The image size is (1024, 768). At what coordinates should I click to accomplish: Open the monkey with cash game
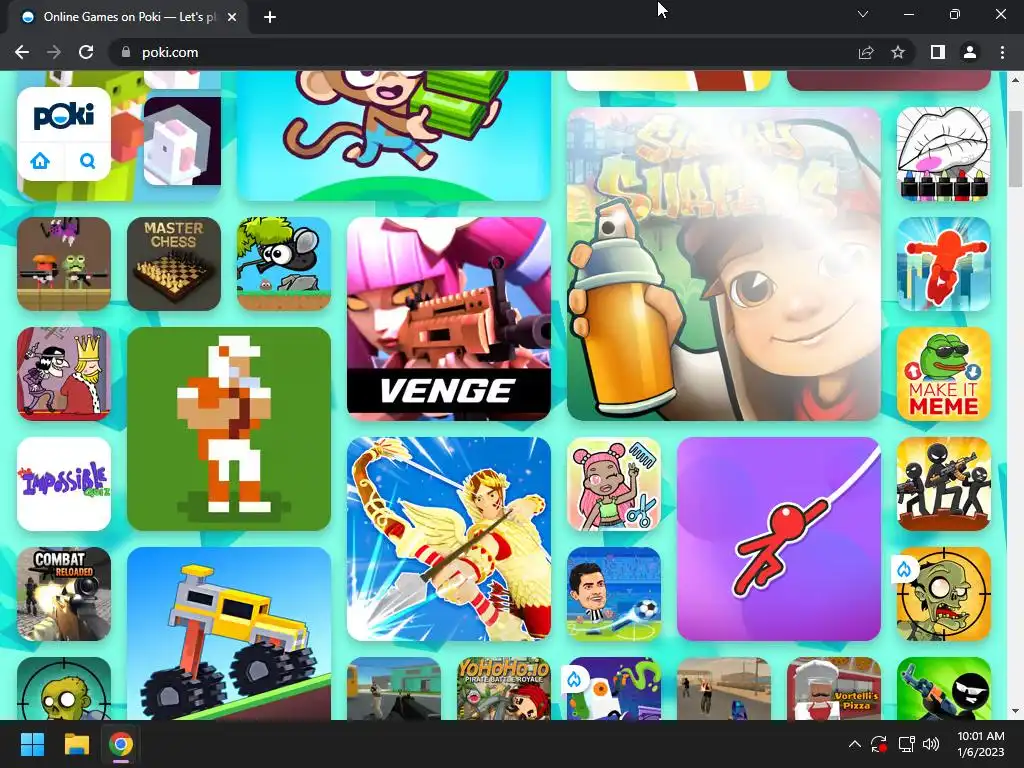click(394, 135)
